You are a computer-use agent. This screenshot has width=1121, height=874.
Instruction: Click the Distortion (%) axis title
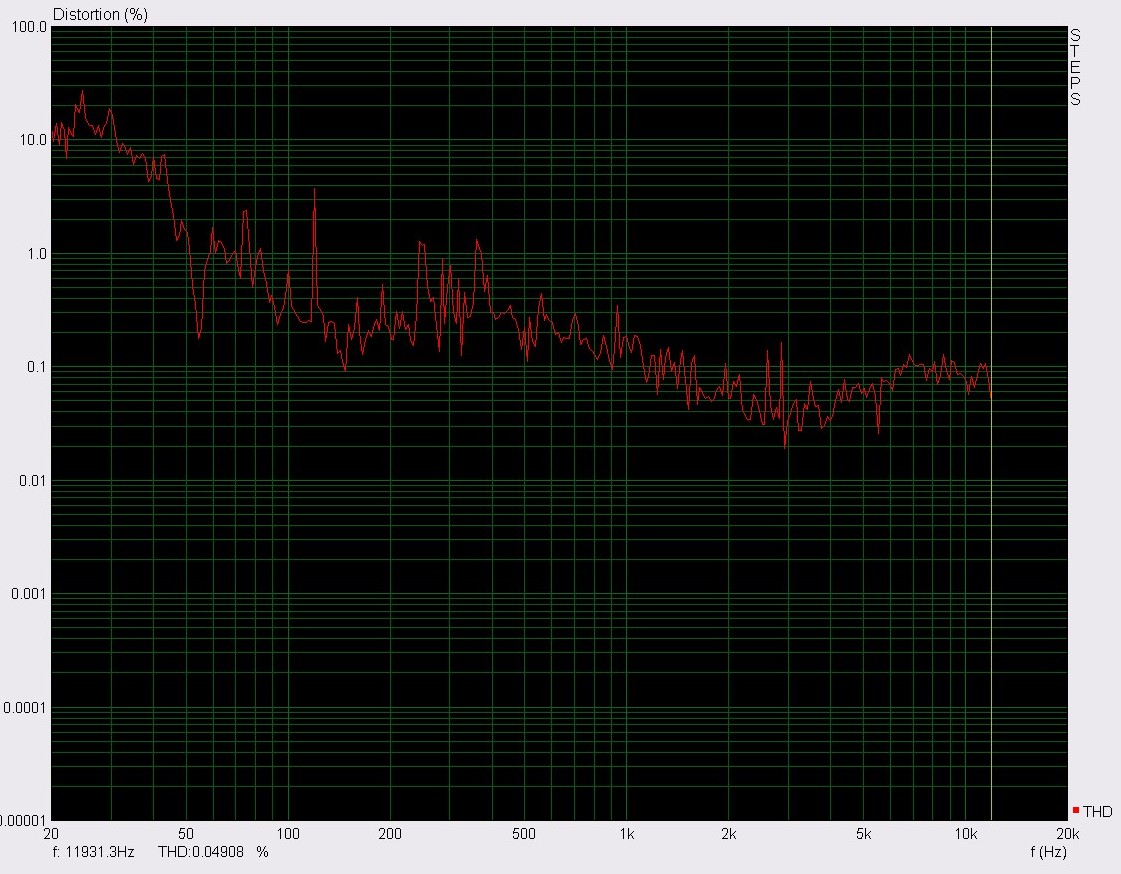pyautogui.click(x=100, y=14)
